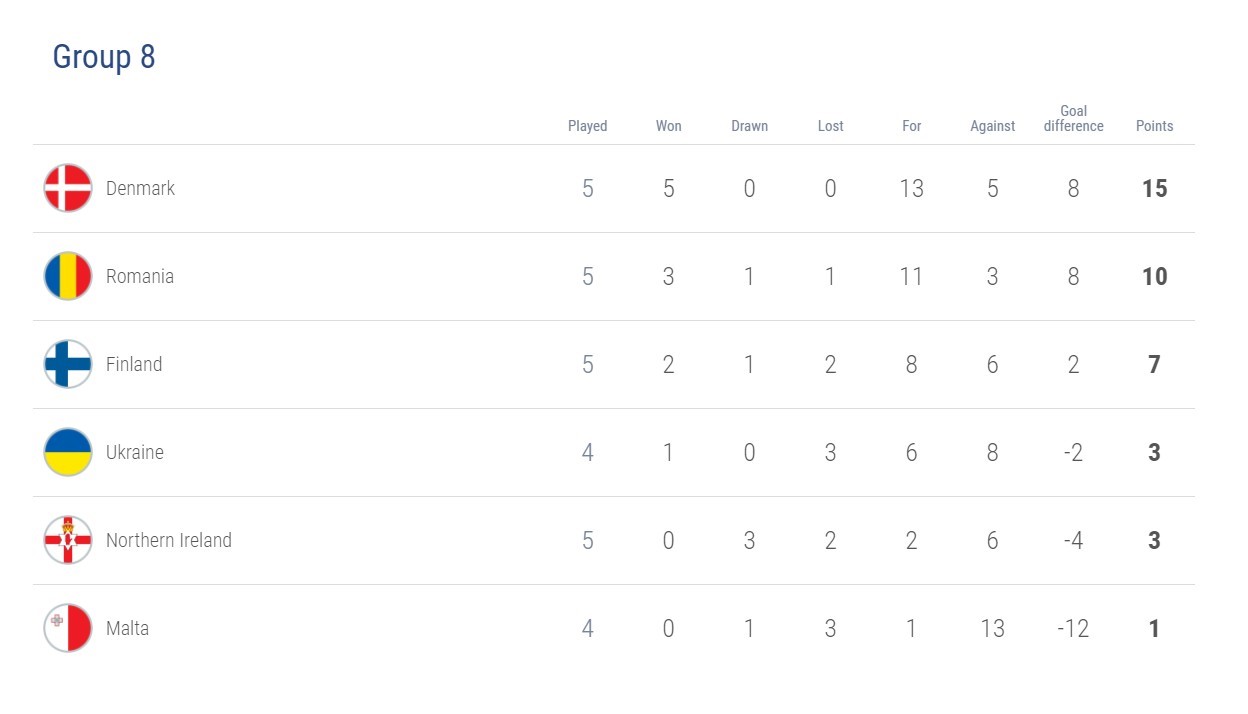Click the Group 8 heading
The width and height of the screenshot is (1248, 714).
point(104,57)
